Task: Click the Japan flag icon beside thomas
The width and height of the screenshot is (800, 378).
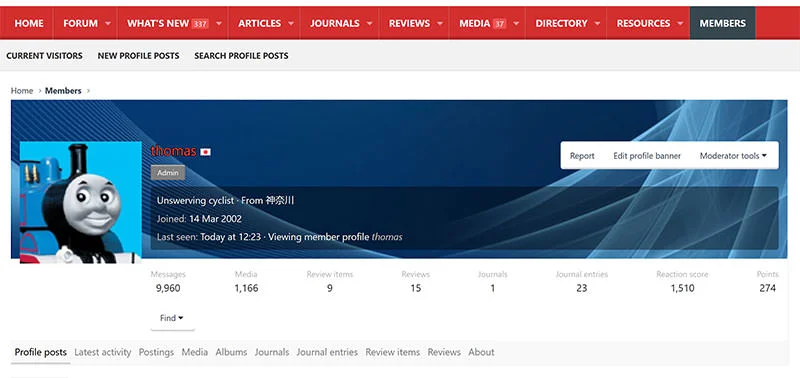Action: click(x=206, y=152)
